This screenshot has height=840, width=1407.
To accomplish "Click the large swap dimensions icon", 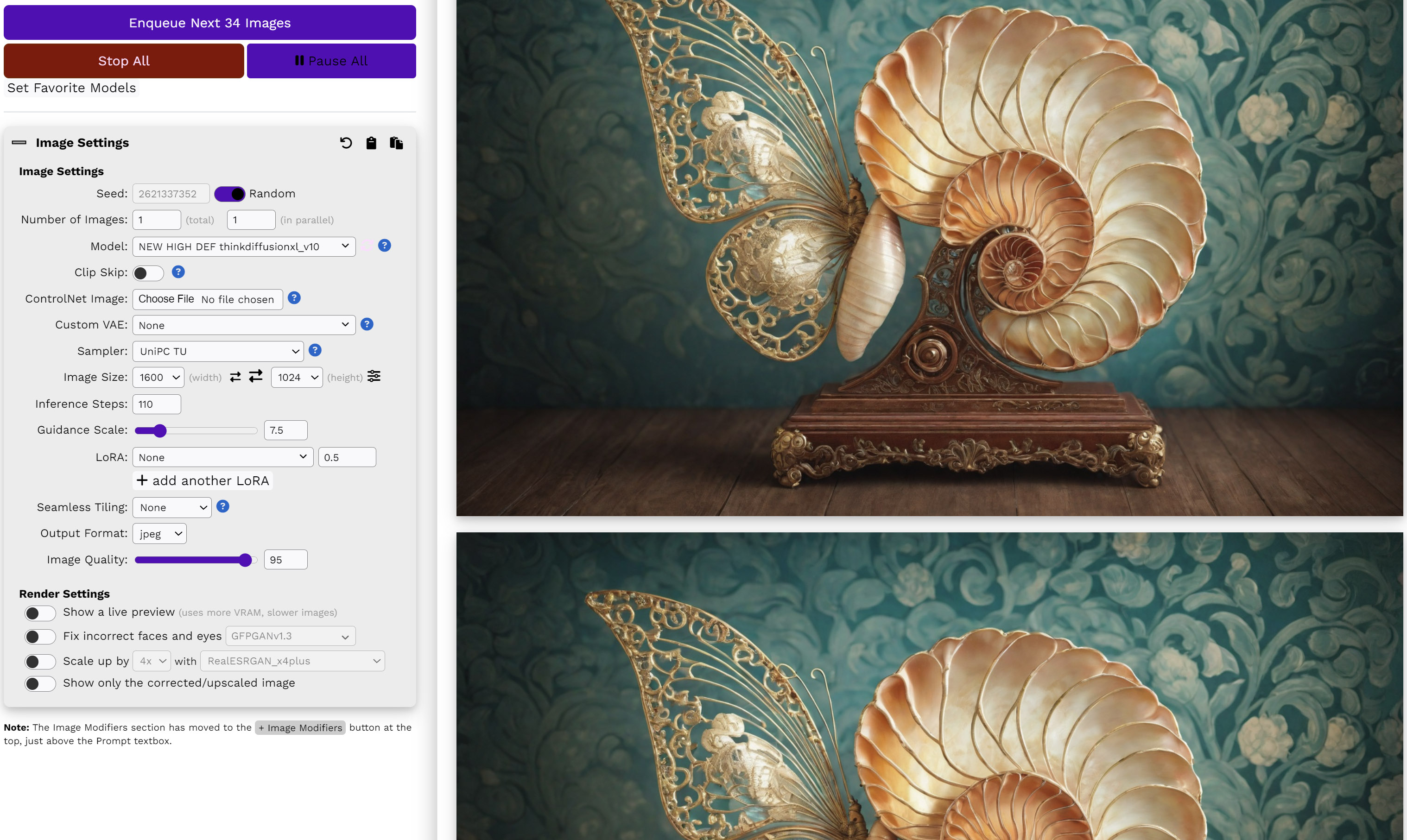I will point(256,376).
